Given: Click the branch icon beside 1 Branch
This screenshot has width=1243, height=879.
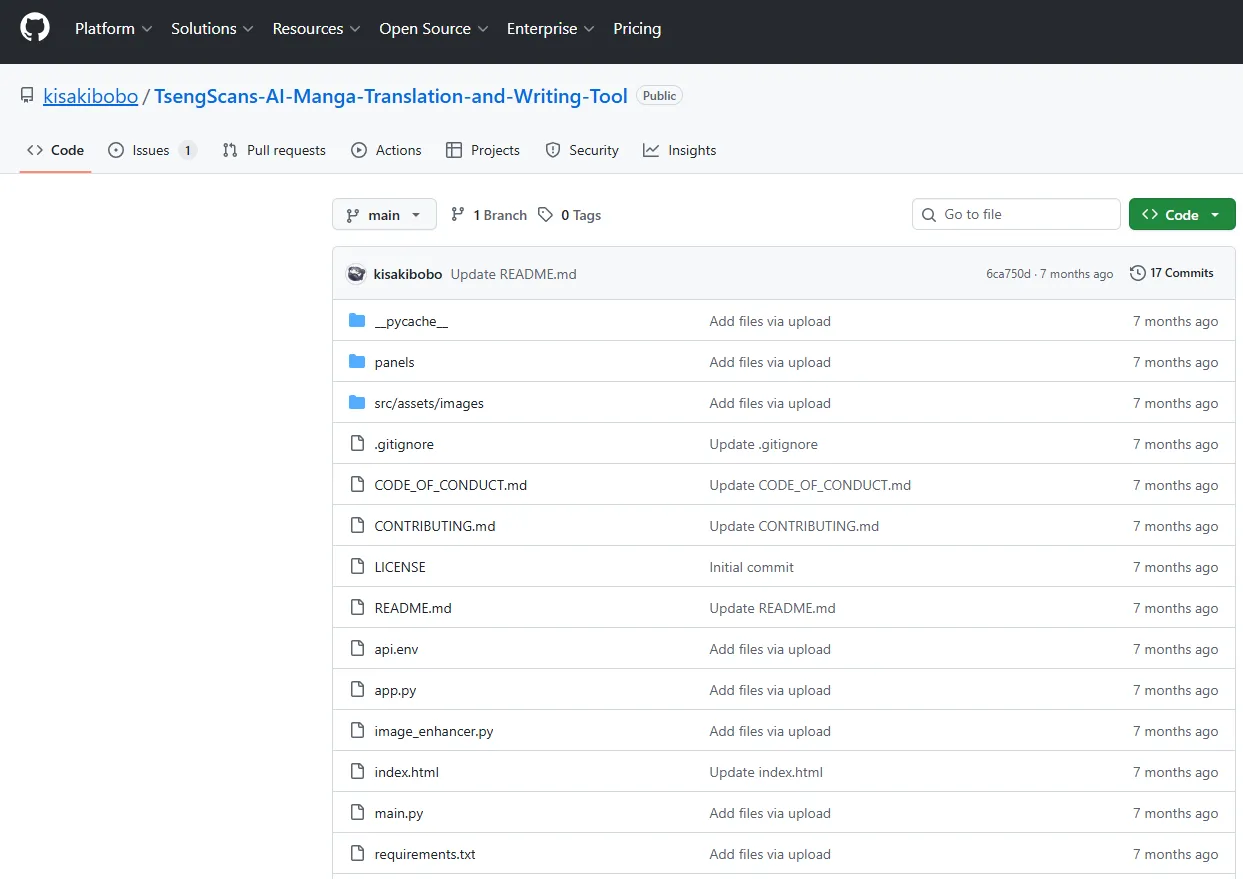Looking at the screenshot, I should 458,215.
